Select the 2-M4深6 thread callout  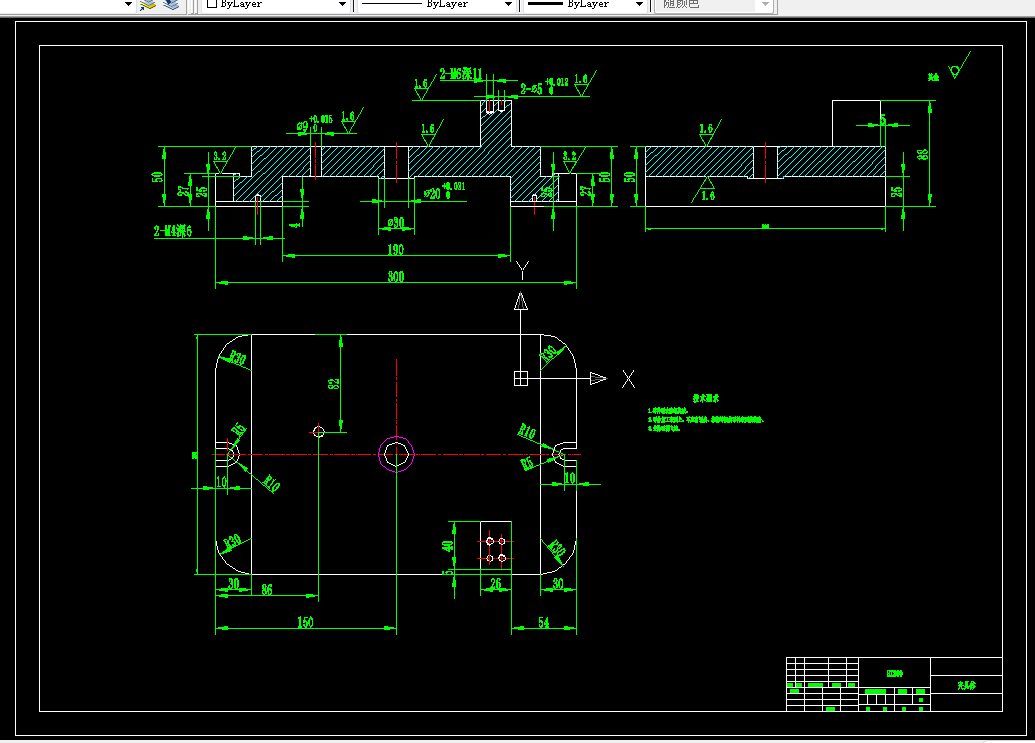coord(173,231)
